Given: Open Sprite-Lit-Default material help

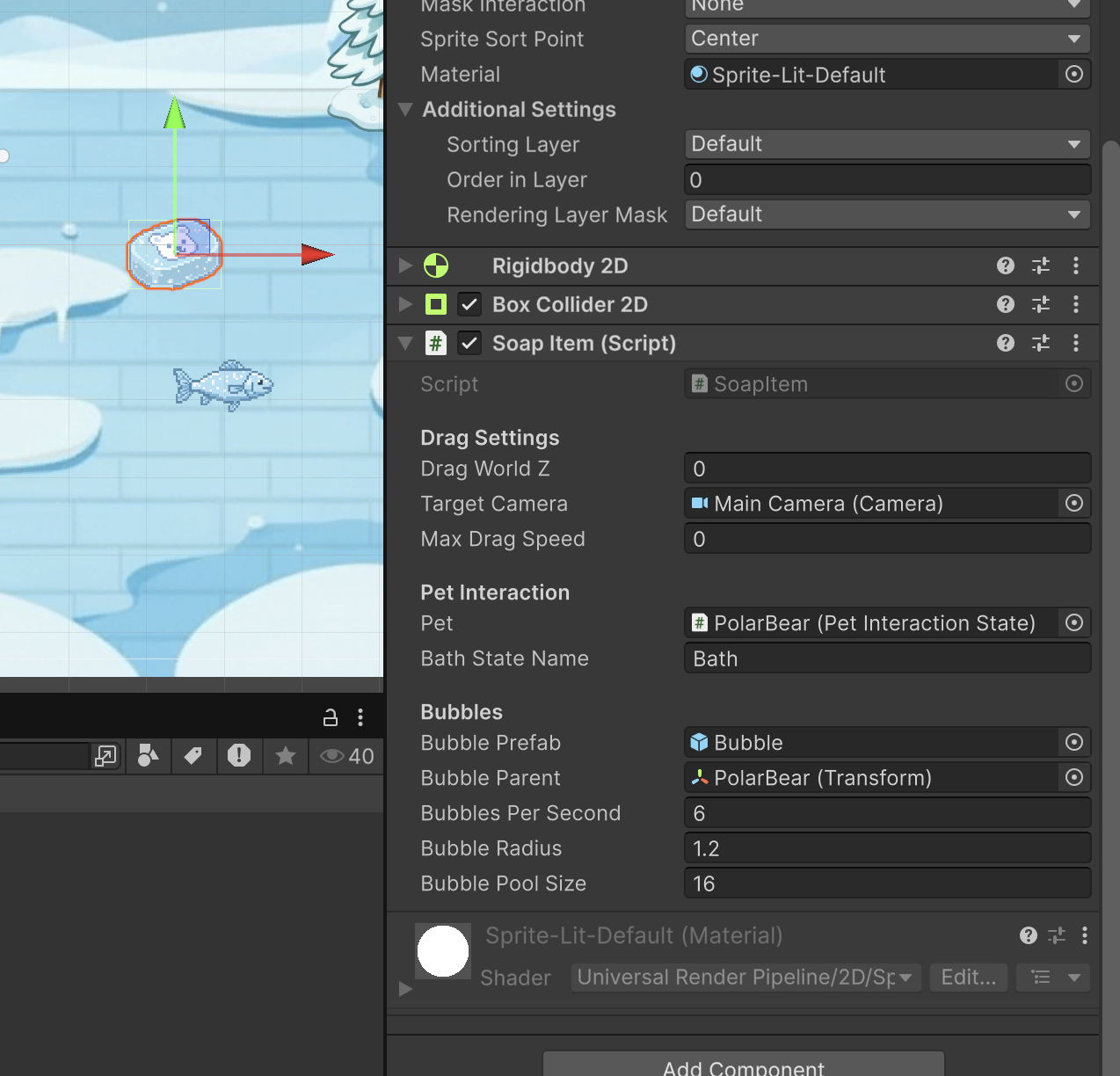Looking at the screenshot, I should [x=1029, y=935].
